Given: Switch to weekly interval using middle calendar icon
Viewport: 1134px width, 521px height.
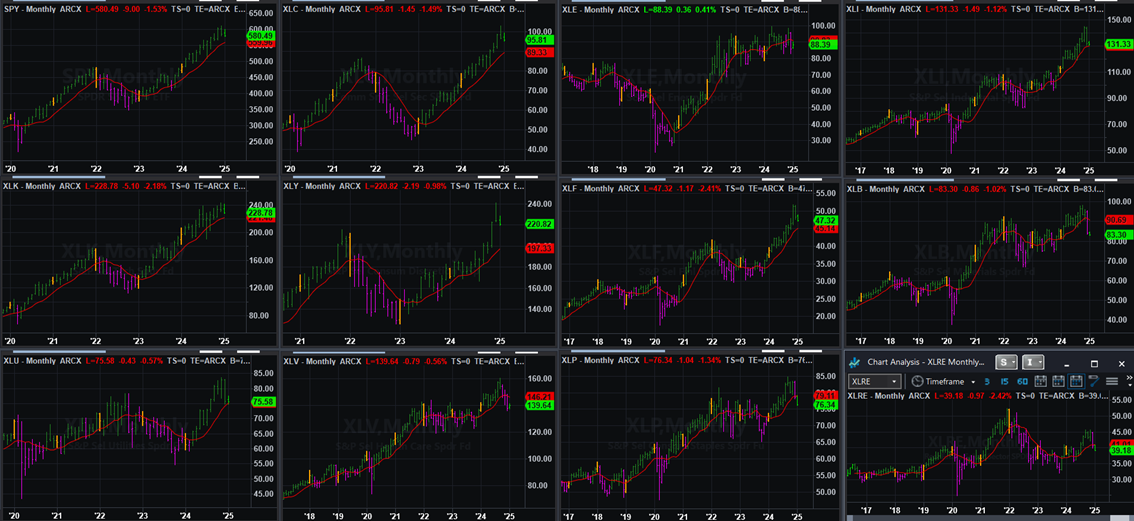Looking at the screenshot, I should (1058, 381).
